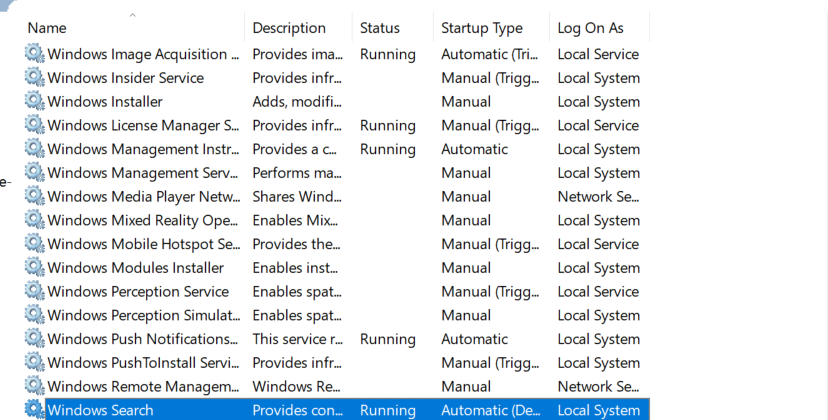
Task: Select the Windows Push Notifications service
Action: click(143, 339)
